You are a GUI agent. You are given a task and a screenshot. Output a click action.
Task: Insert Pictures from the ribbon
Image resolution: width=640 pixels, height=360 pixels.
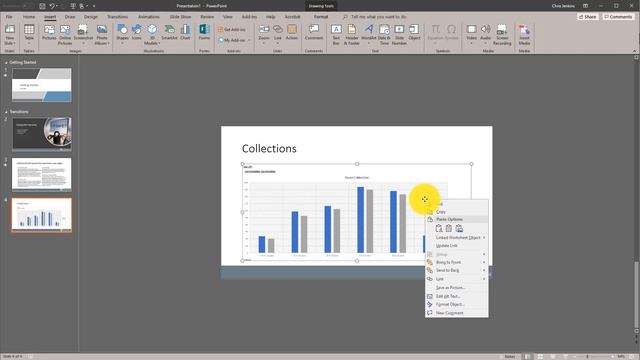pos(49,33)
